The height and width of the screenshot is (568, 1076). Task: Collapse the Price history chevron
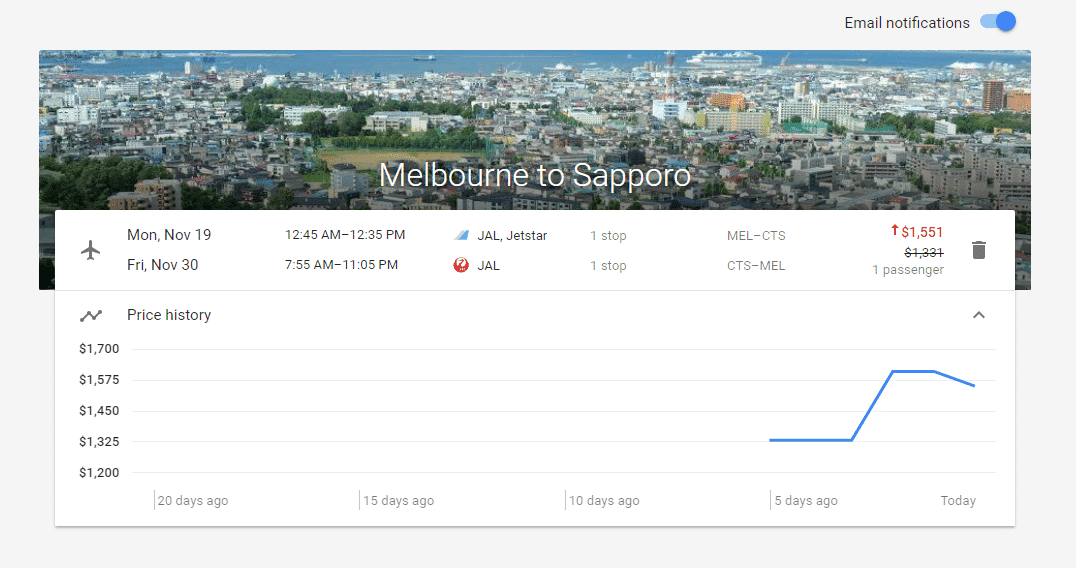(x=979, y=315)
